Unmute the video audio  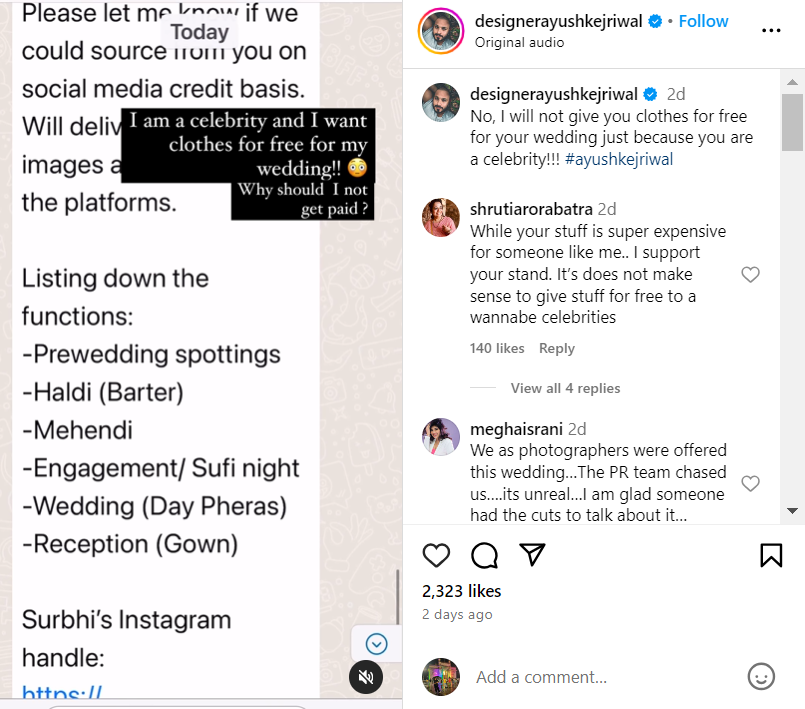pyautogui.click(x=366, y=677)
